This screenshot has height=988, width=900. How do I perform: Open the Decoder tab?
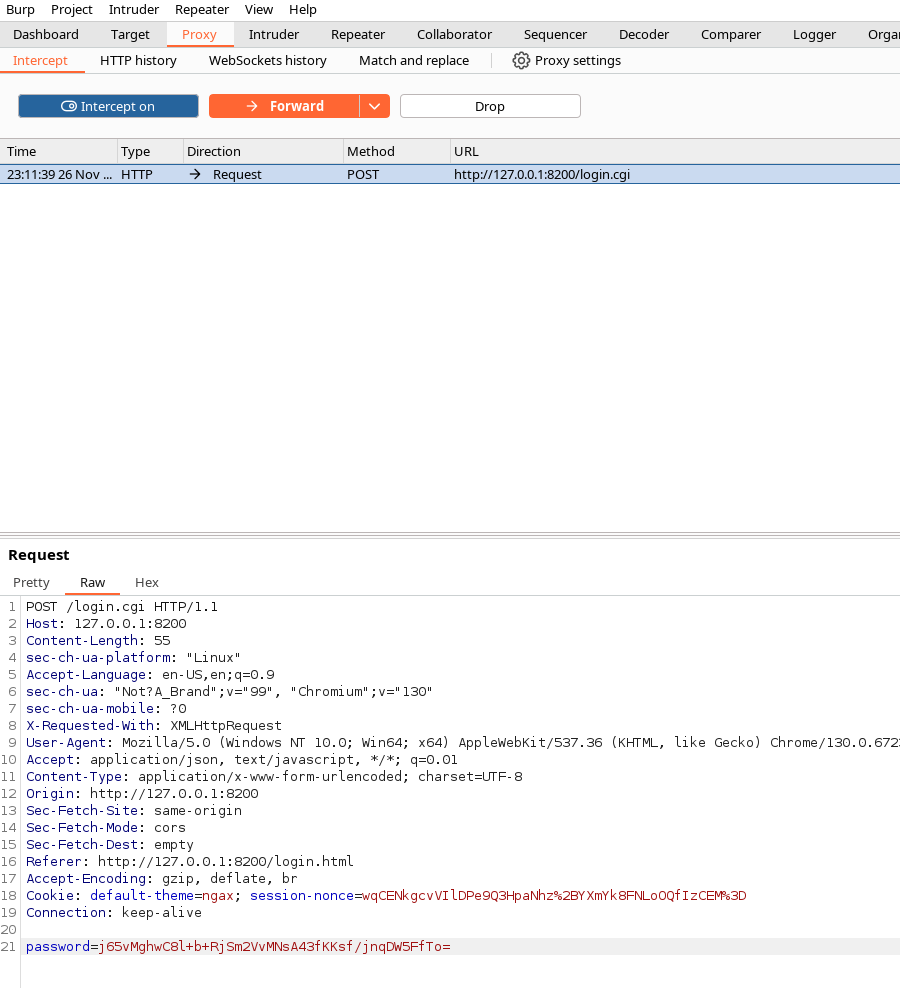tap(643, 35)
